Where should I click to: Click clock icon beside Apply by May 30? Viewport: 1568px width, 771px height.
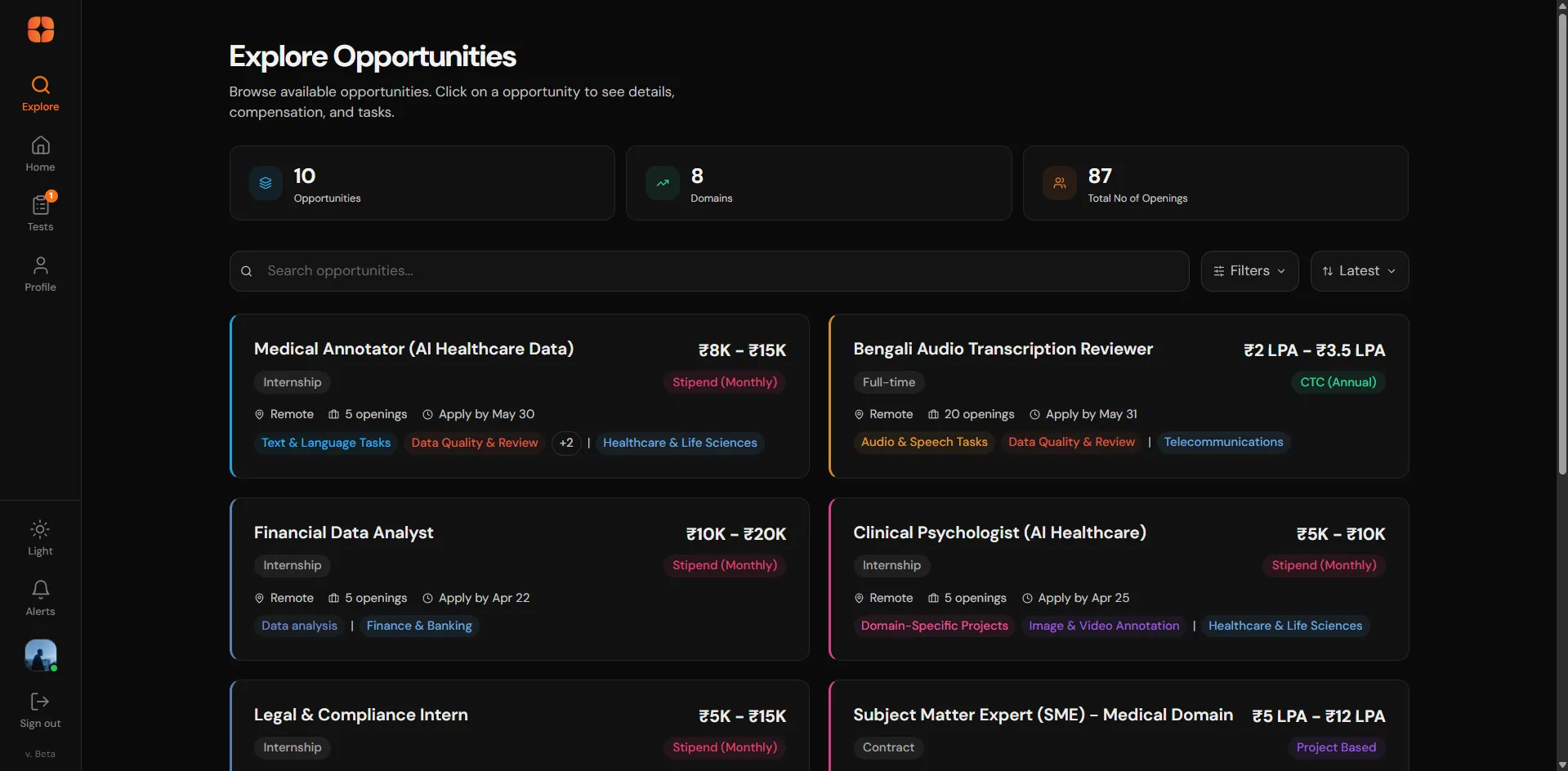click(x=427, y=415)
